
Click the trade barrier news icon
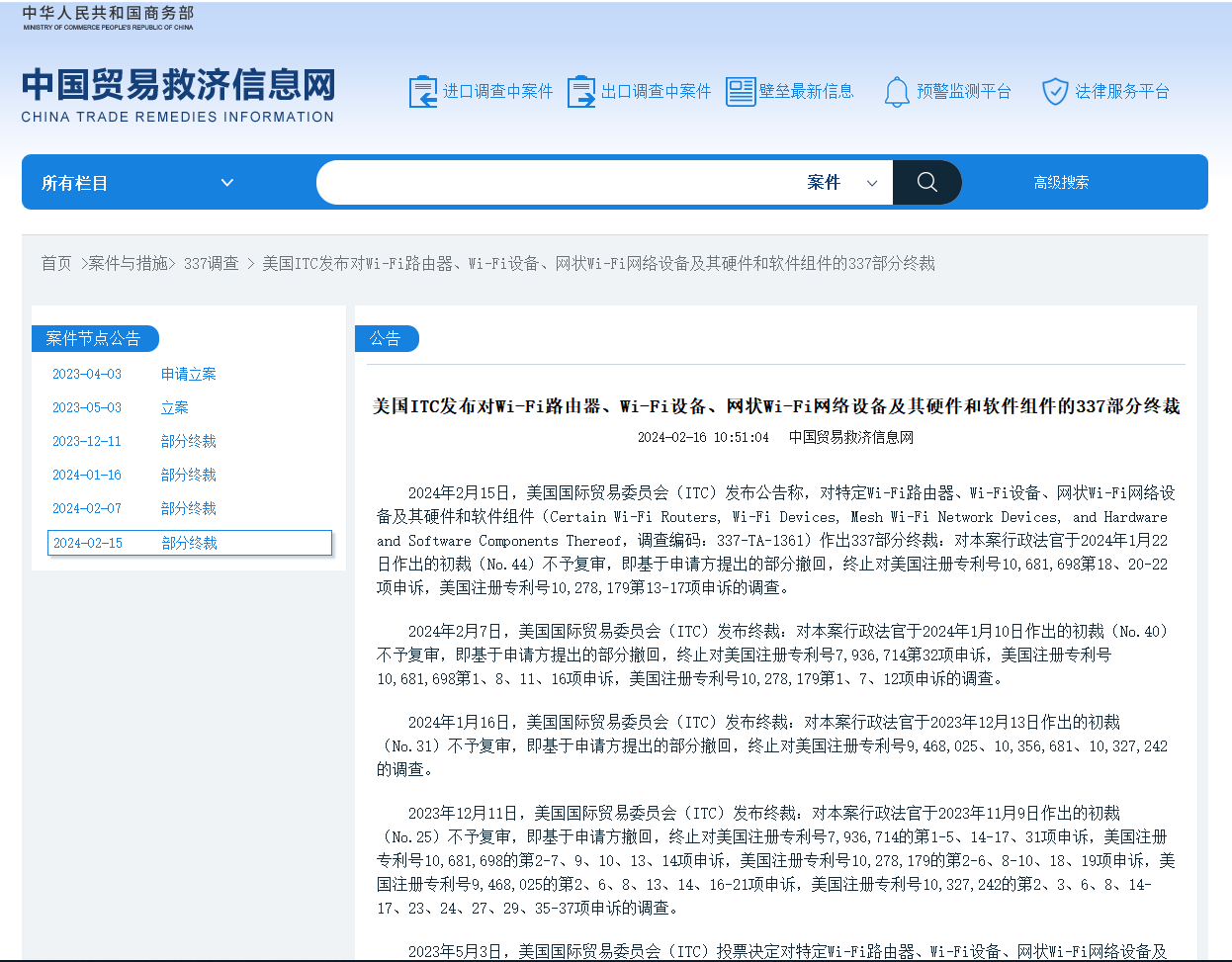point(741,92)
